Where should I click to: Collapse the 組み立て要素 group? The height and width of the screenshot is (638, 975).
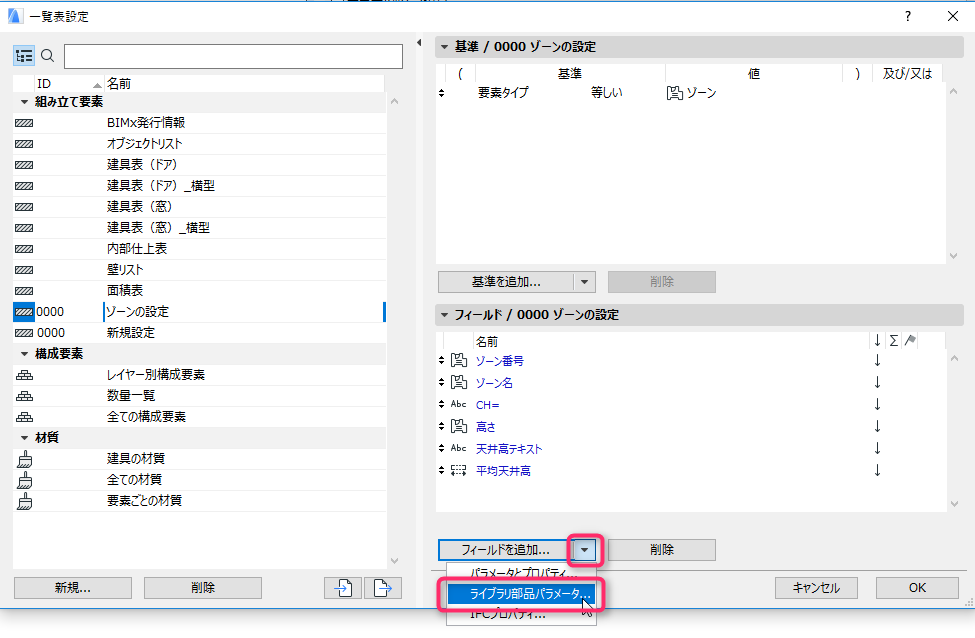point(24,102)
